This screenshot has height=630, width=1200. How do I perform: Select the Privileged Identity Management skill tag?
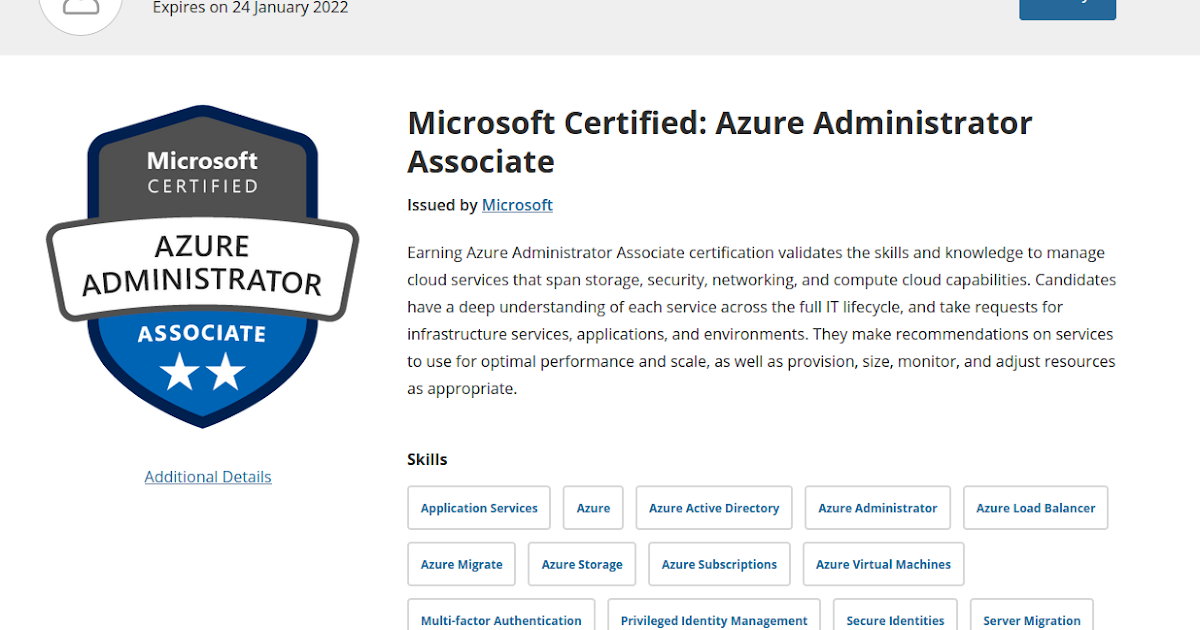pyautogui.click(x=713, y=619)
